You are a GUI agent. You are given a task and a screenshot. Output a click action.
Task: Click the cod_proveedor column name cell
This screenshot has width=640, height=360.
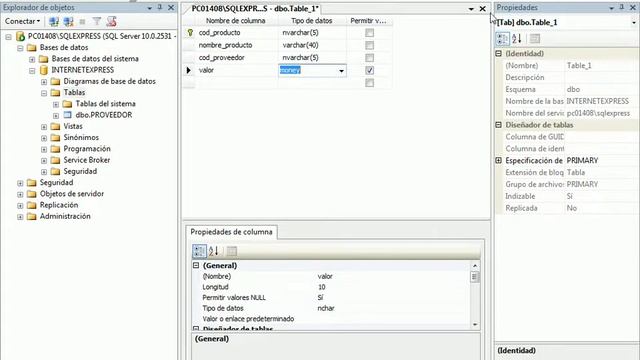(x=237, y=58)
